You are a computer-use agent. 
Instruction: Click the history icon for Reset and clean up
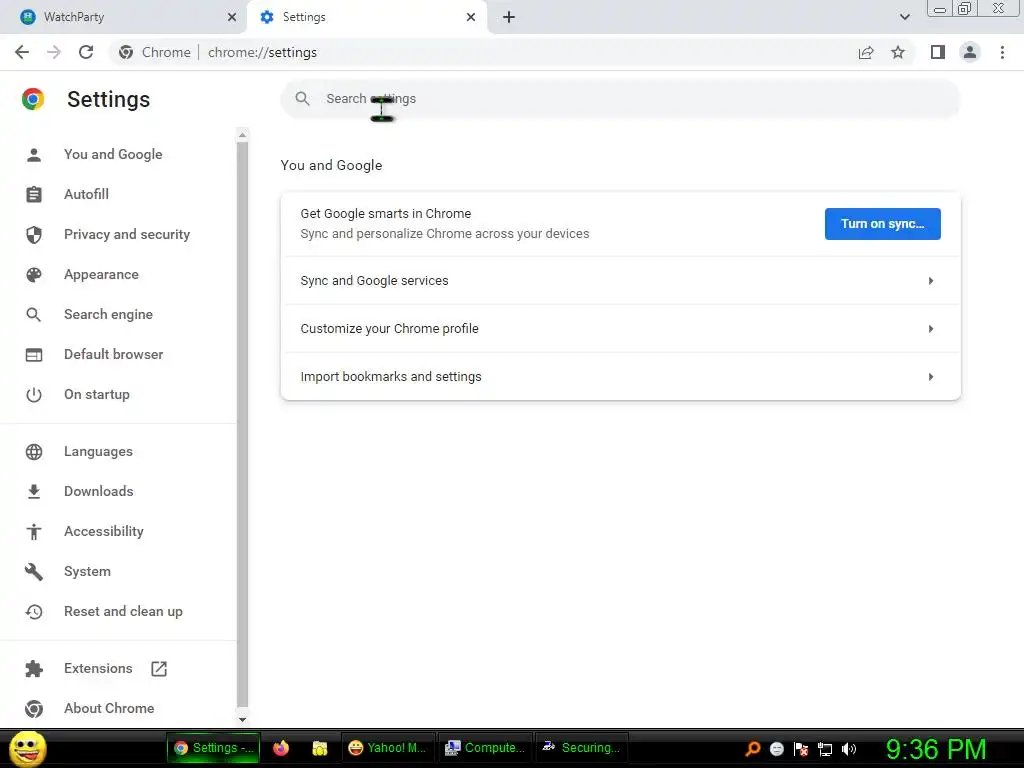(34, 612)
